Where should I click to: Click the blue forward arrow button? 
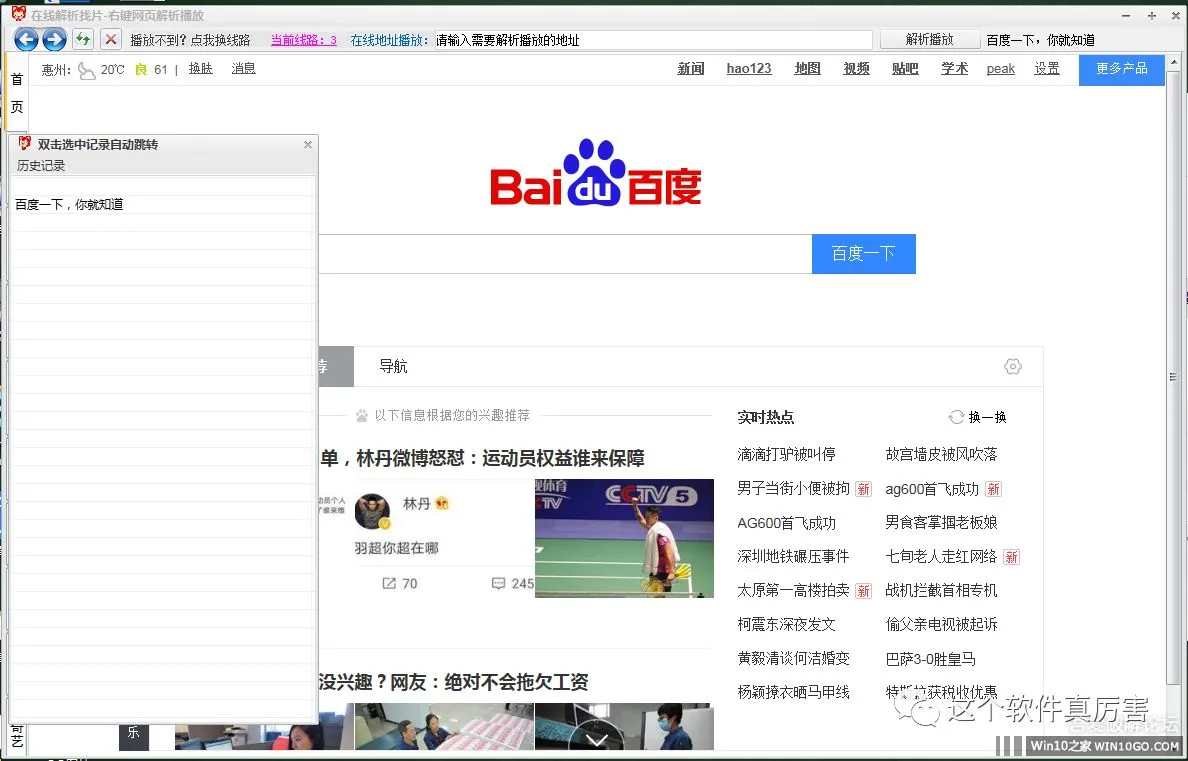coord(54,39)
